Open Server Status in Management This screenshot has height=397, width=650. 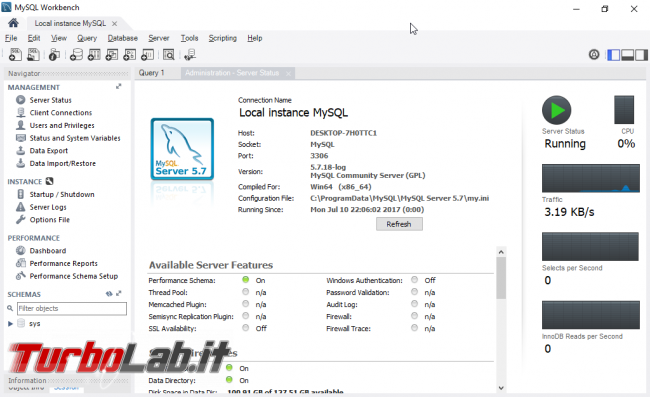click(50, 100)
